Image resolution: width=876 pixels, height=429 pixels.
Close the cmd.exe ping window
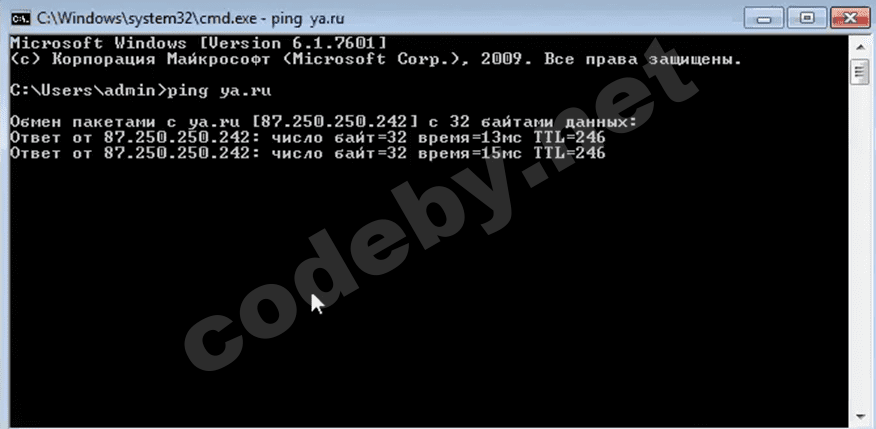[852, 19]
